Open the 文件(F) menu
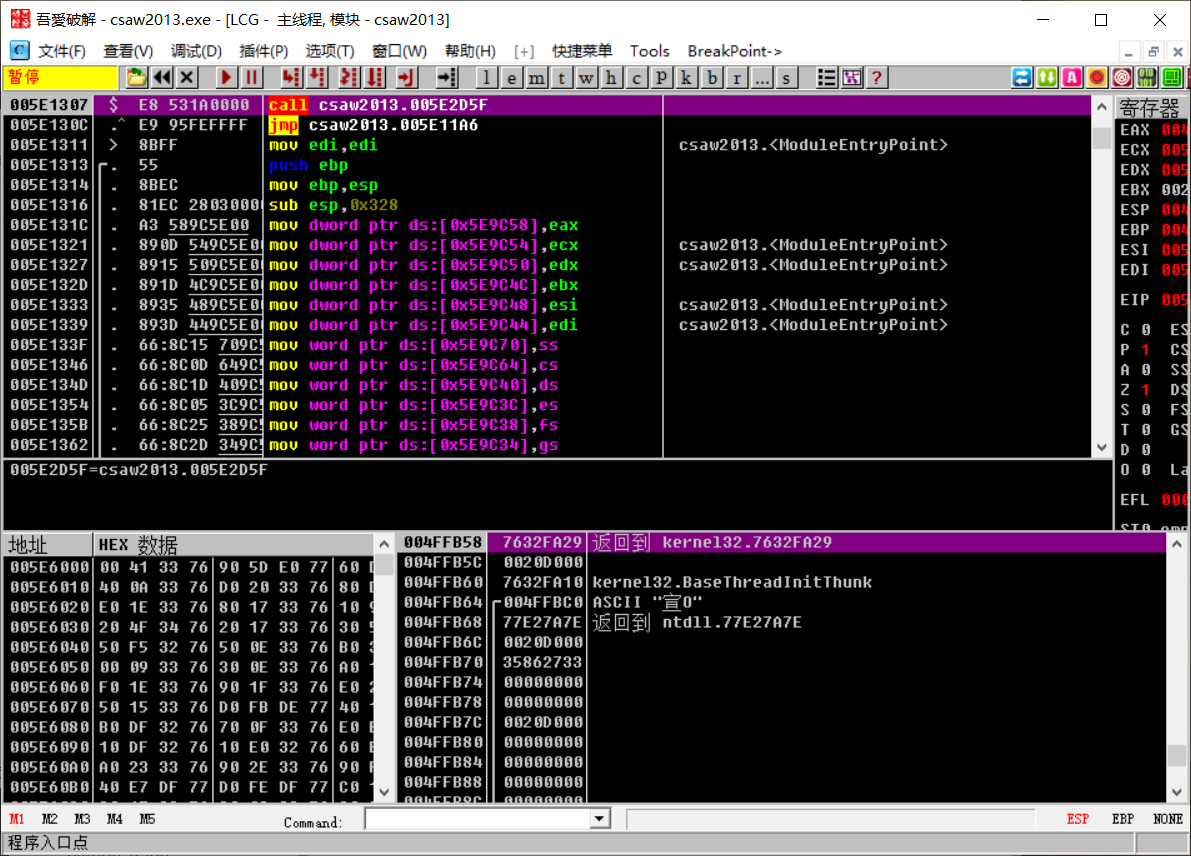The image size is (1191, 856). [x=62, y=51]
